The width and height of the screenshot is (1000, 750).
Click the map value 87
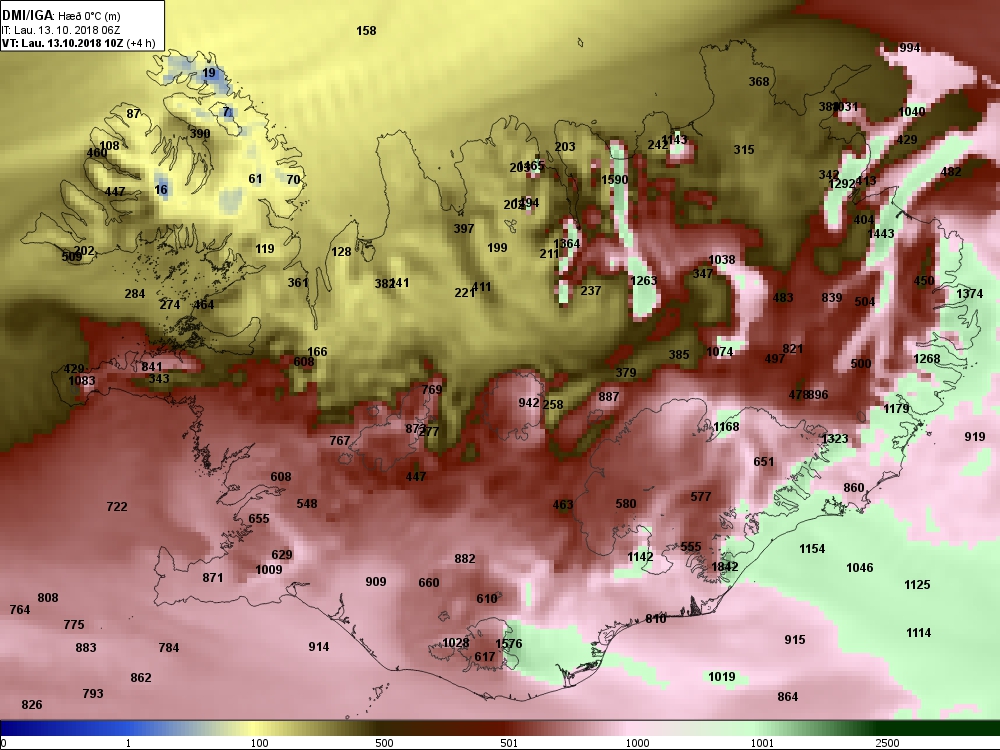[x=133, y=114]
